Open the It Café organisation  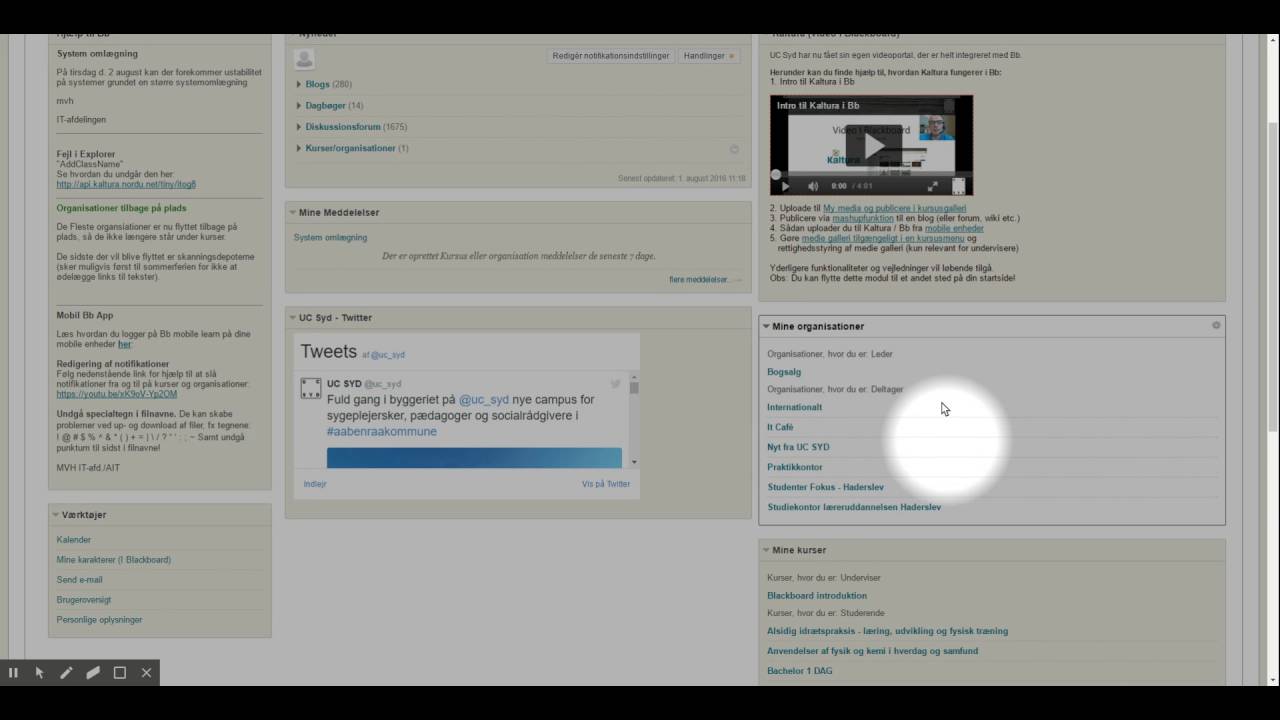(780, 427)
